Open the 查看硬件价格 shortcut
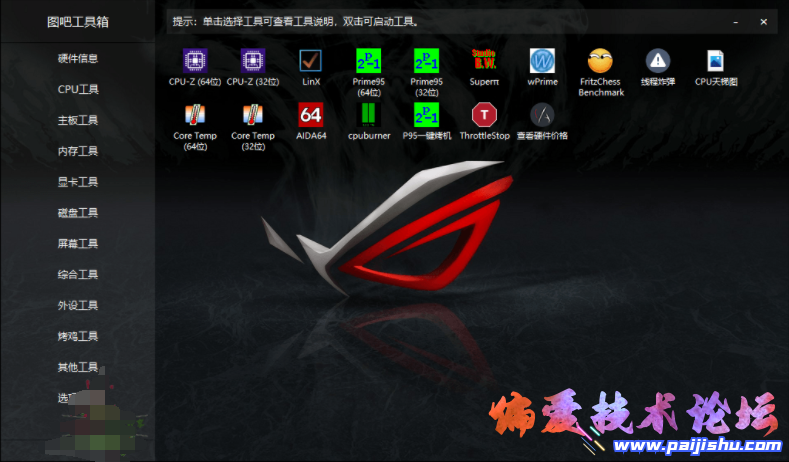Viewport: 789px width, 462px height. 542,114
